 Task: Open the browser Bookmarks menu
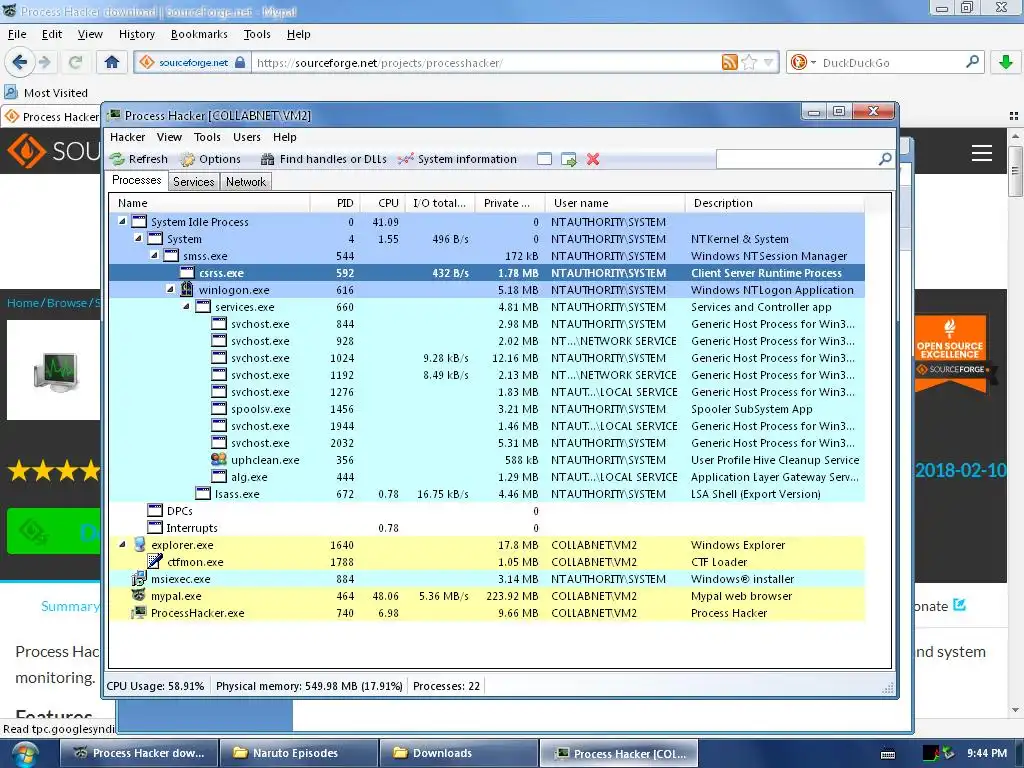click(199, 34)
